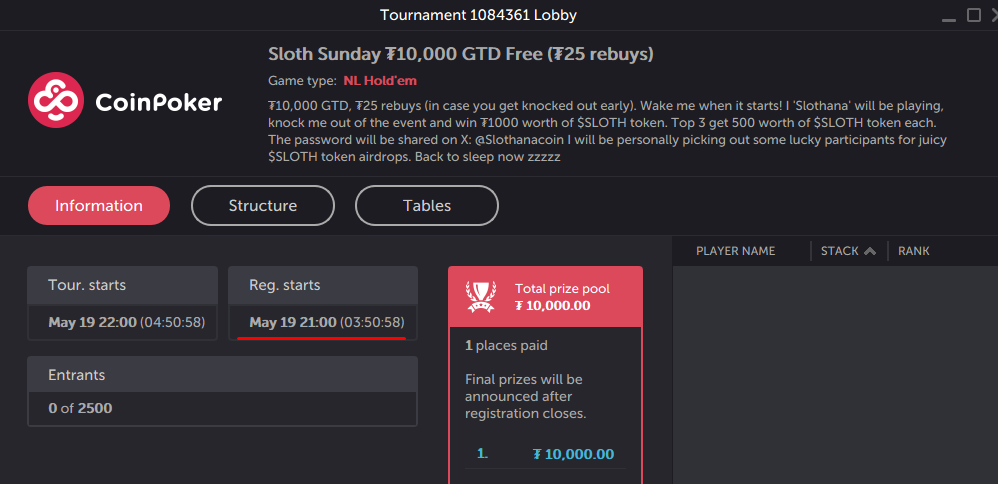Viewport: 998px width, 484px height.
Task: Select the NL Hold'em game type text
Action: click(380, 81)
